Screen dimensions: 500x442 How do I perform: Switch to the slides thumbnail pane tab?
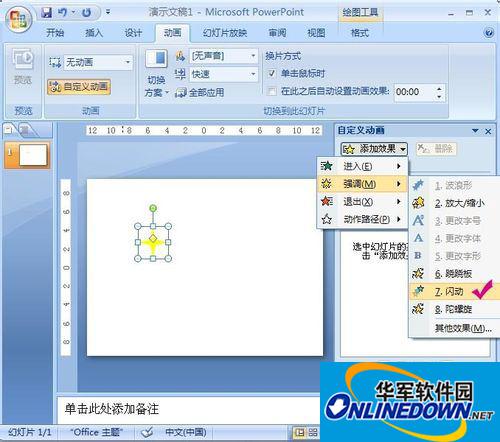pyautogui.click(x=10, y=130)
